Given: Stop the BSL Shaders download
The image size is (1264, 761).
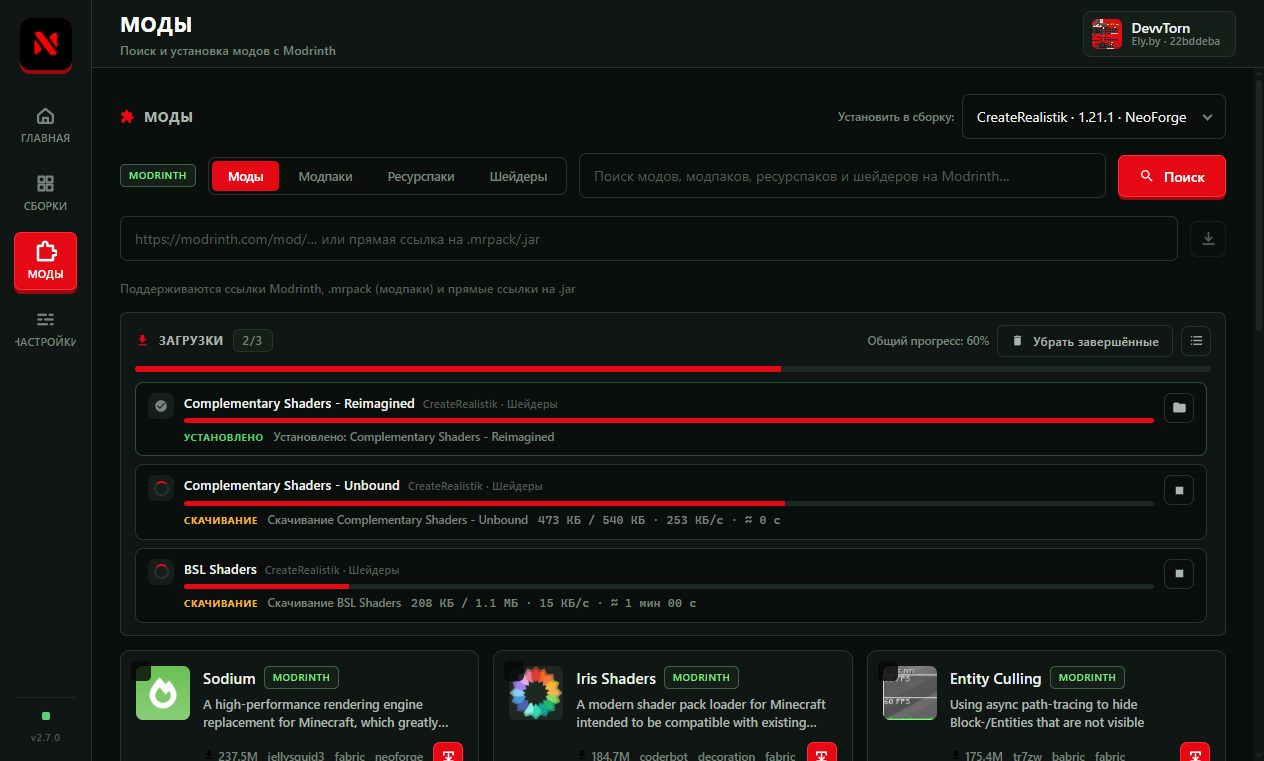Looking at the screenshot, I should pyautogui.click(x=1179, y=574).
